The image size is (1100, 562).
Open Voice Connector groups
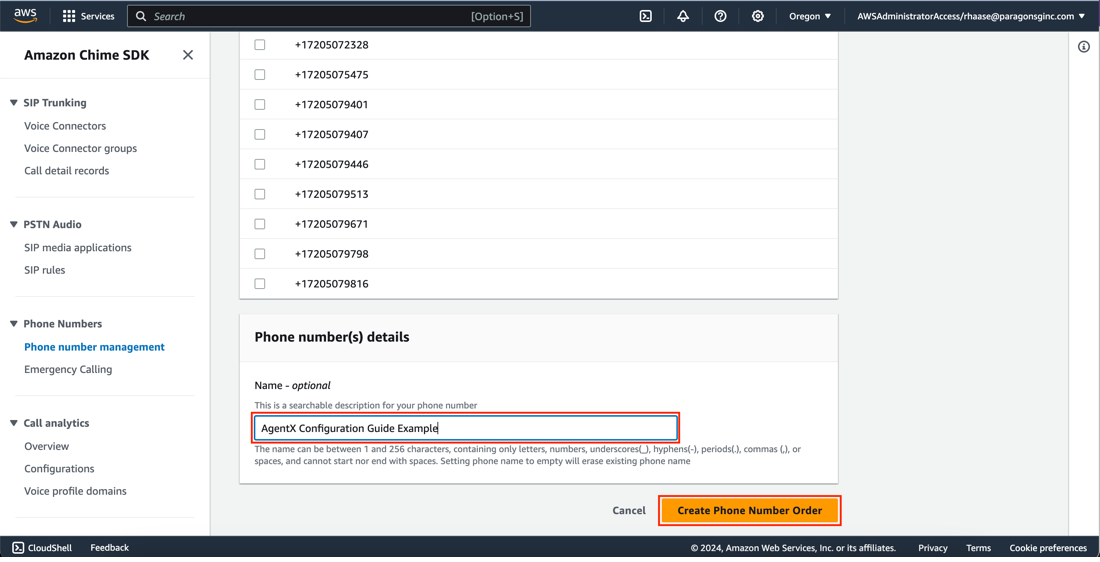click(81, 148)
